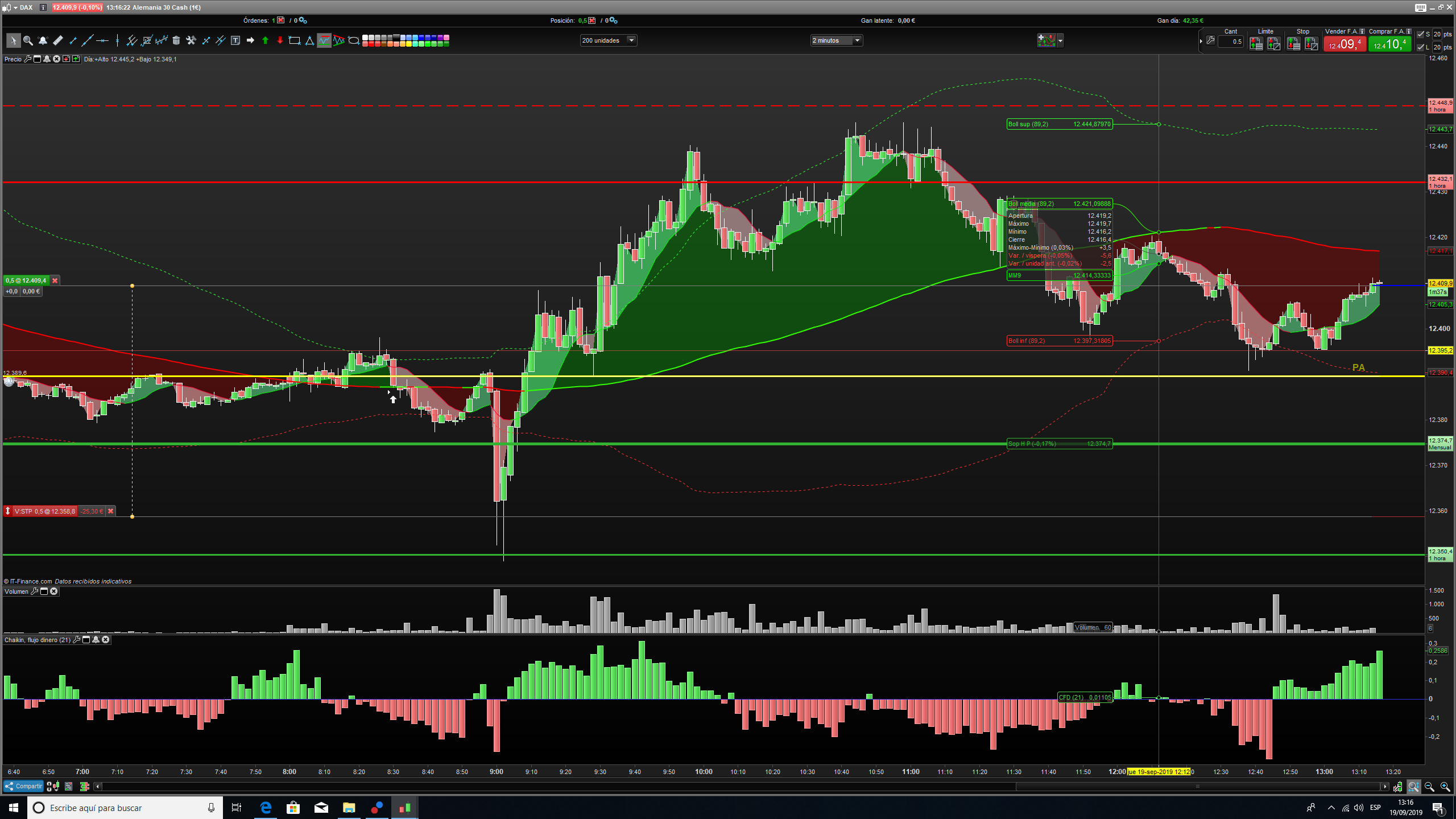1456x819 pixels.
Task: Toggle the L limit checkbox
Action: pos(1421,47)
